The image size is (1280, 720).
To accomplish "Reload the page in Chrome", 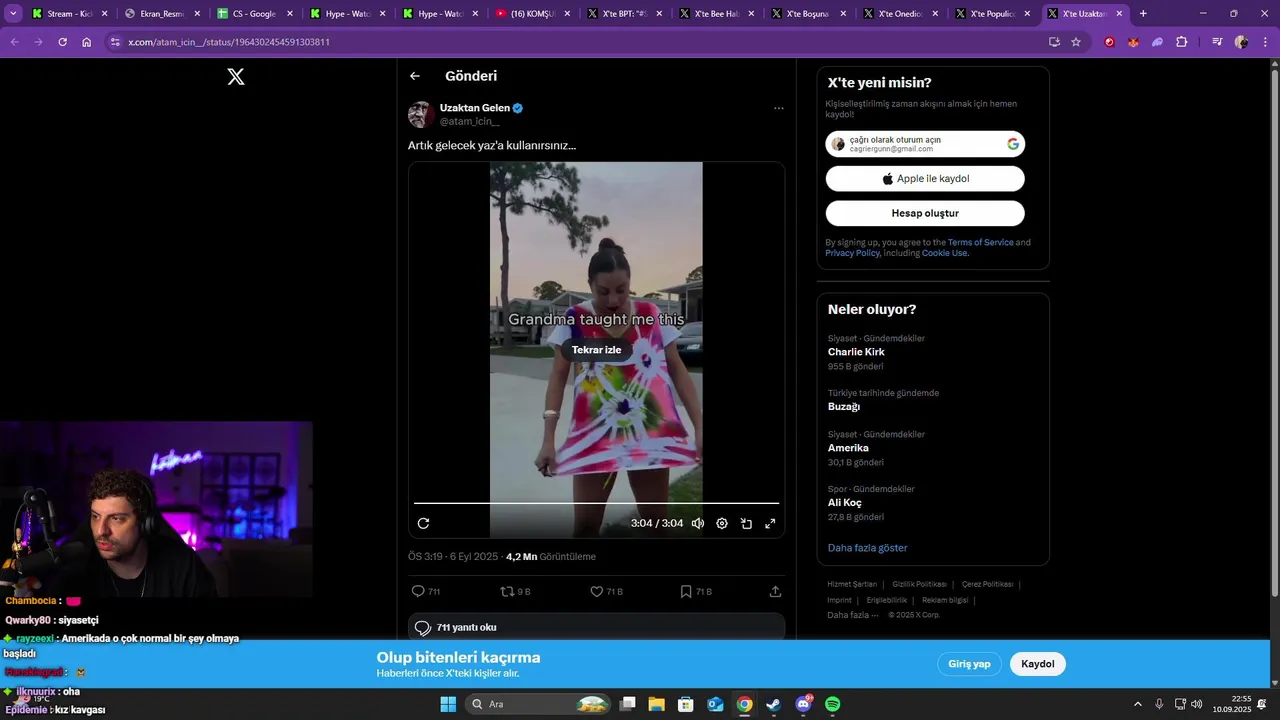I will (x=62, y=42).
